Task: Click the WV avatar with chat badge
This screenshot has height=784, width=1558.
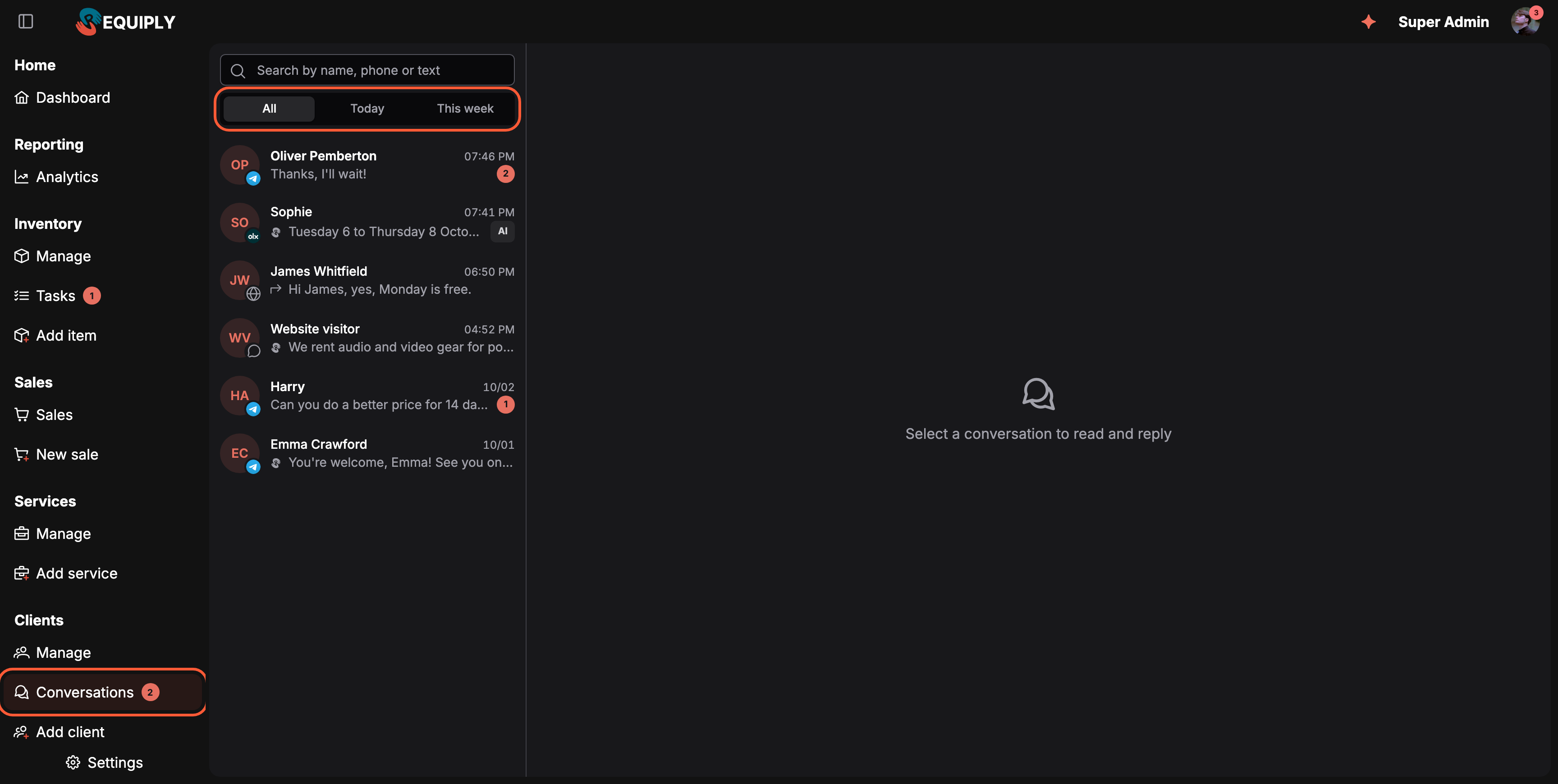Action: [240, 338]
